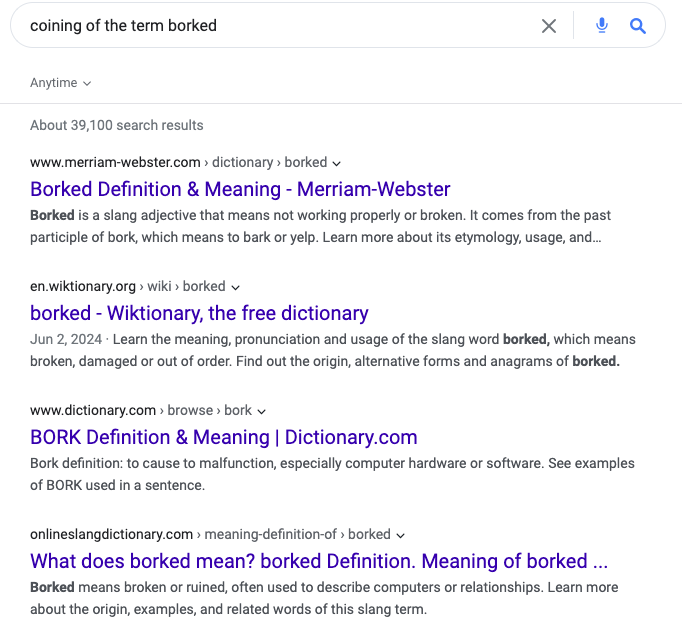Viewport: 682px width, 640px height.
Task: Click the Merriam-Webster result snippet text
Action: pyautogui.click(x=321, y=226)
